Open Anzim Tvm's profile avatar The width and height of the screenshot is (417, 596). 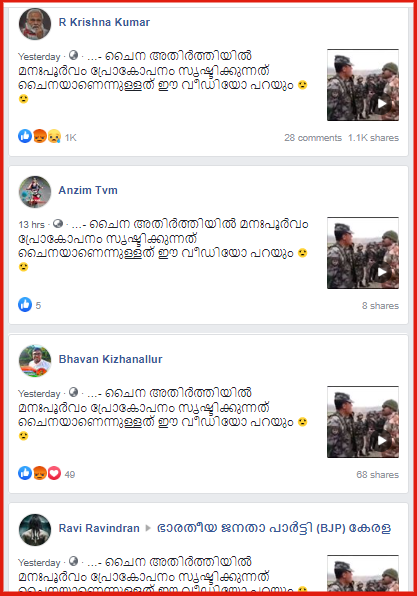35,192
